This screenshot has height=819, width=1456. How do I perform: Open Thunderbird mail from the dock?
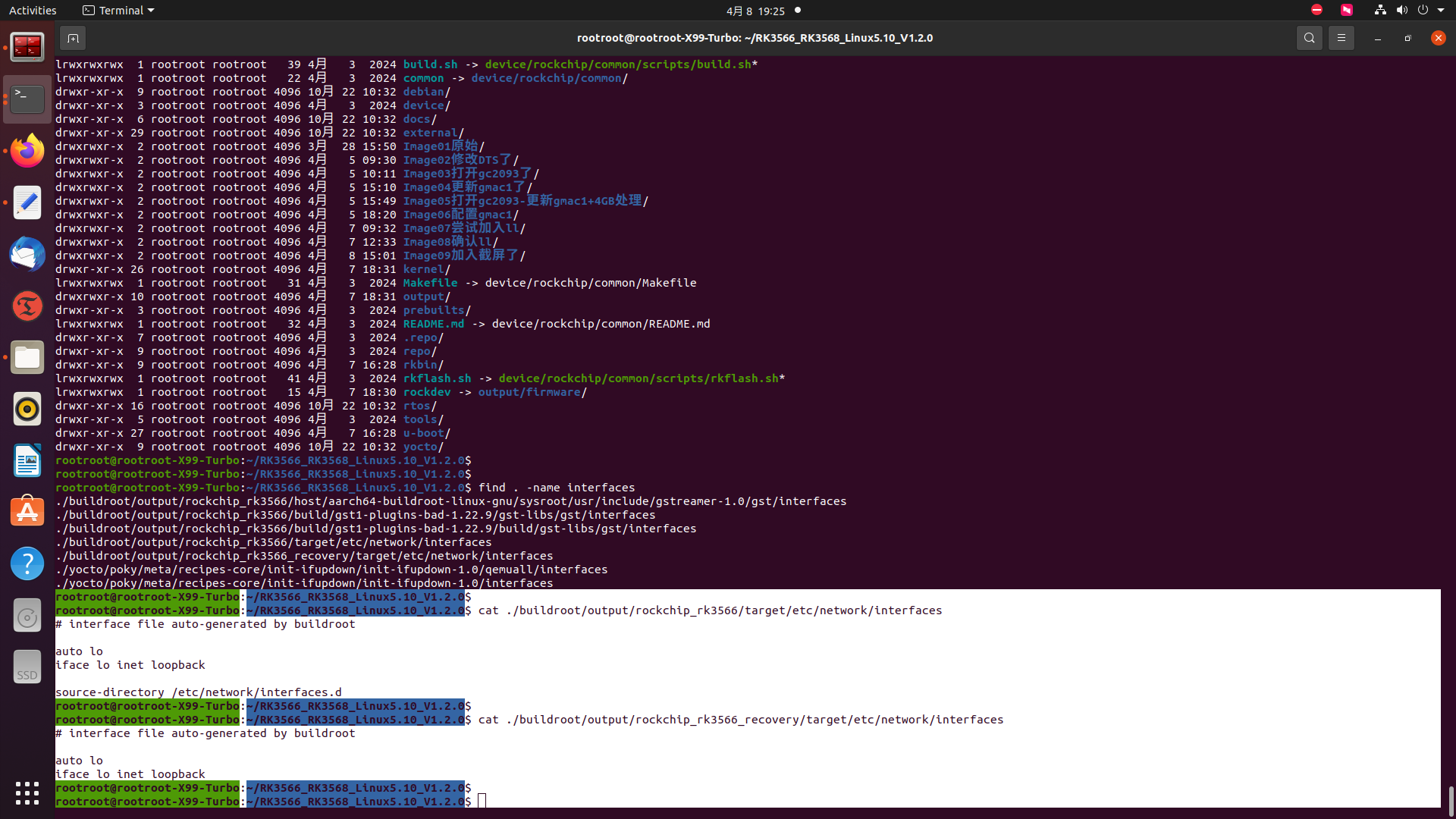tap(27, 254)
